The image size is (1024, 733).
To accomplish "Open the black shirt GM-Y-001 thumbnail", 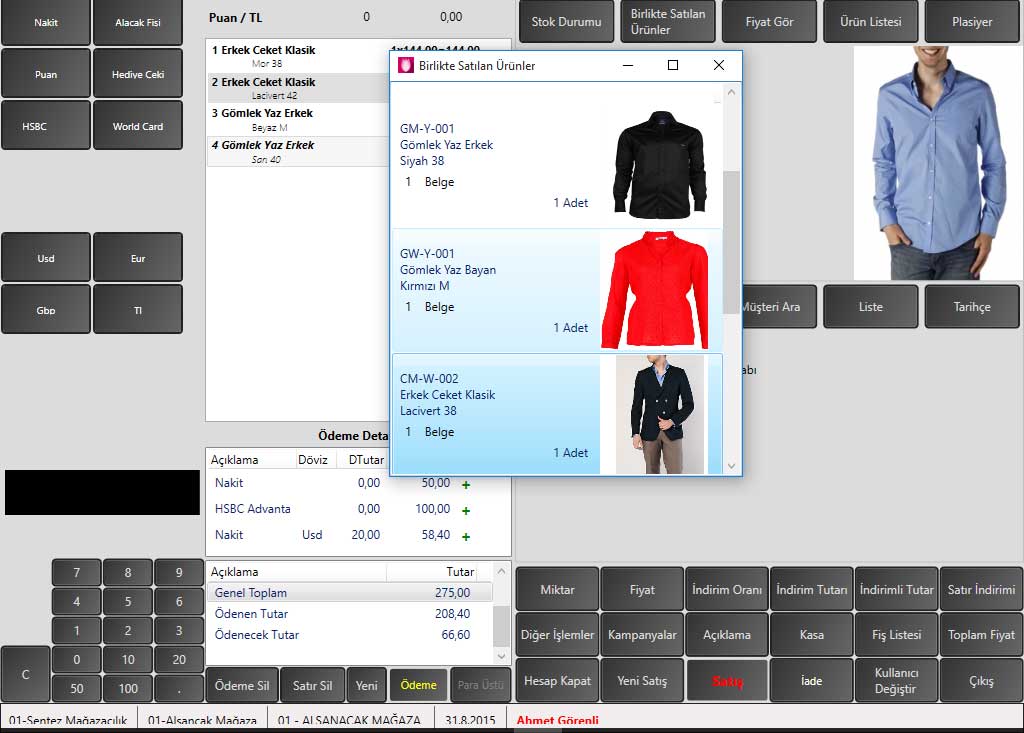I will [660, 164].
